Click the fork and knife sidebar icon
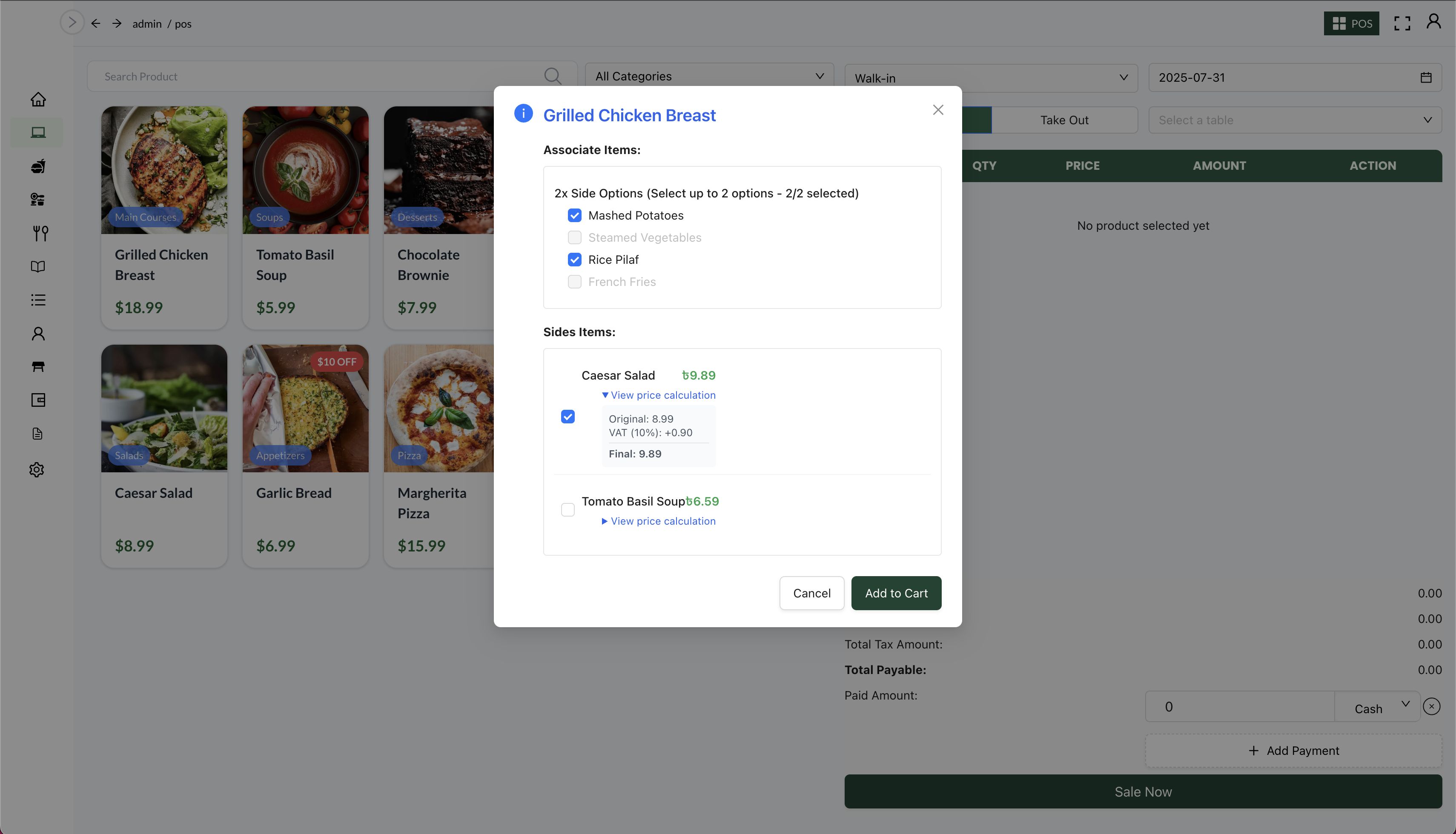1456x834 pixels. (x=40, y=233)
